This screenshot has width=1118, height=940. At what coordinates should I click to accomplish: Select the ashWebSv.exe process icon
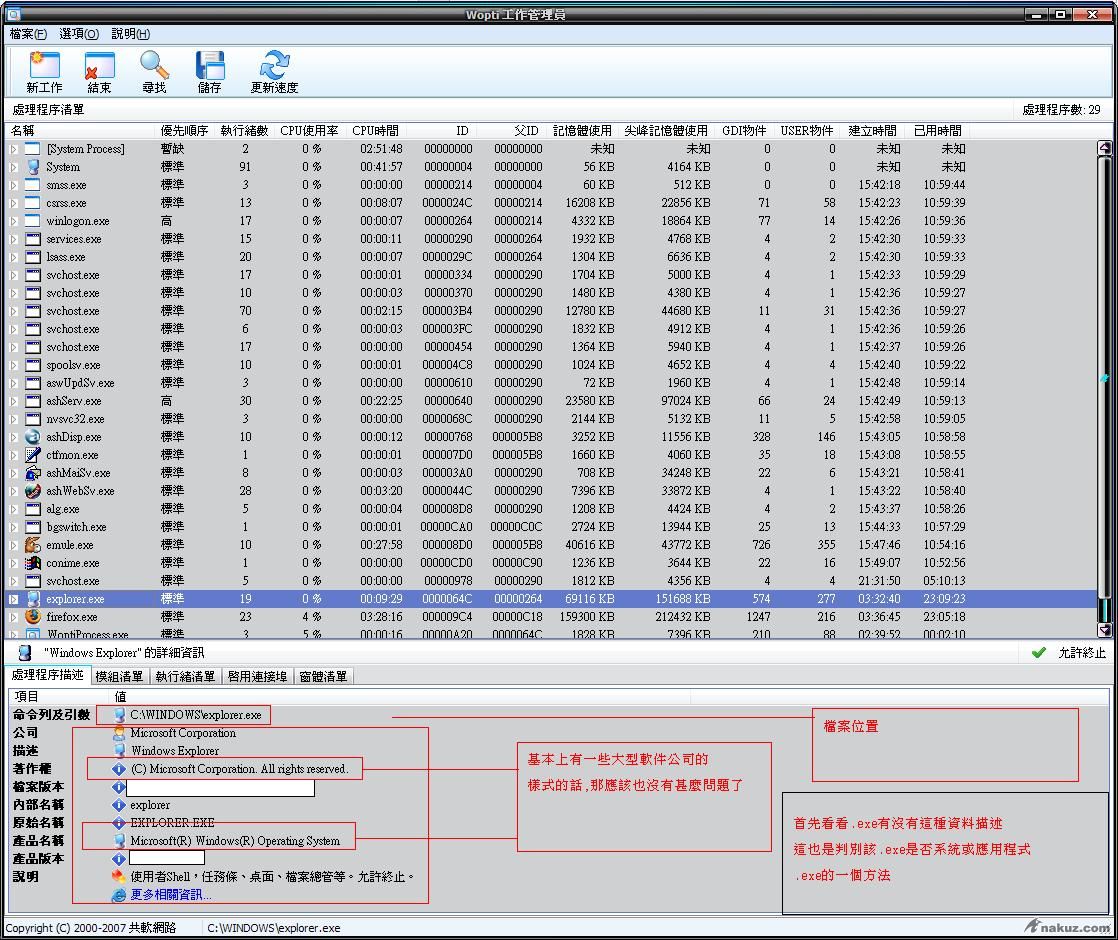33,491
